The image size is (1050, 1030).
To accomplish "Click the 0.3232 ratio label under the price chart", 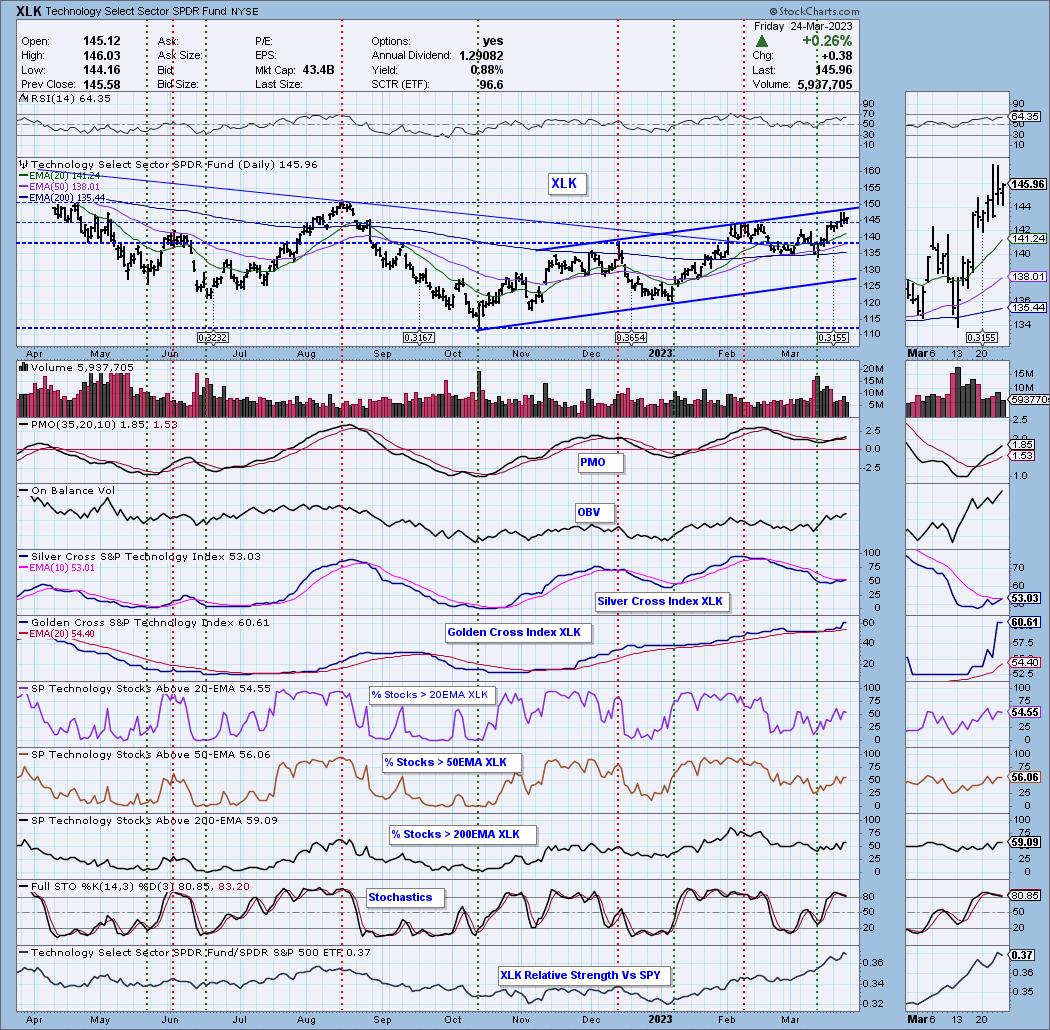I will (x=213, y=338).
